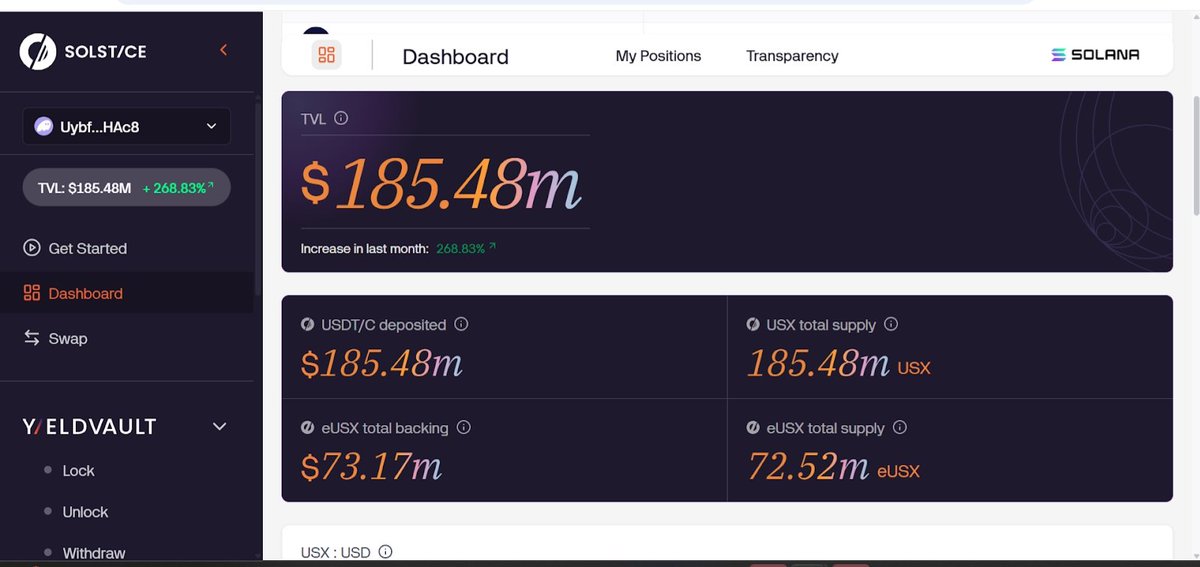
Task: Click the info icon beside USX total supply
Action: tap(891, 324)
